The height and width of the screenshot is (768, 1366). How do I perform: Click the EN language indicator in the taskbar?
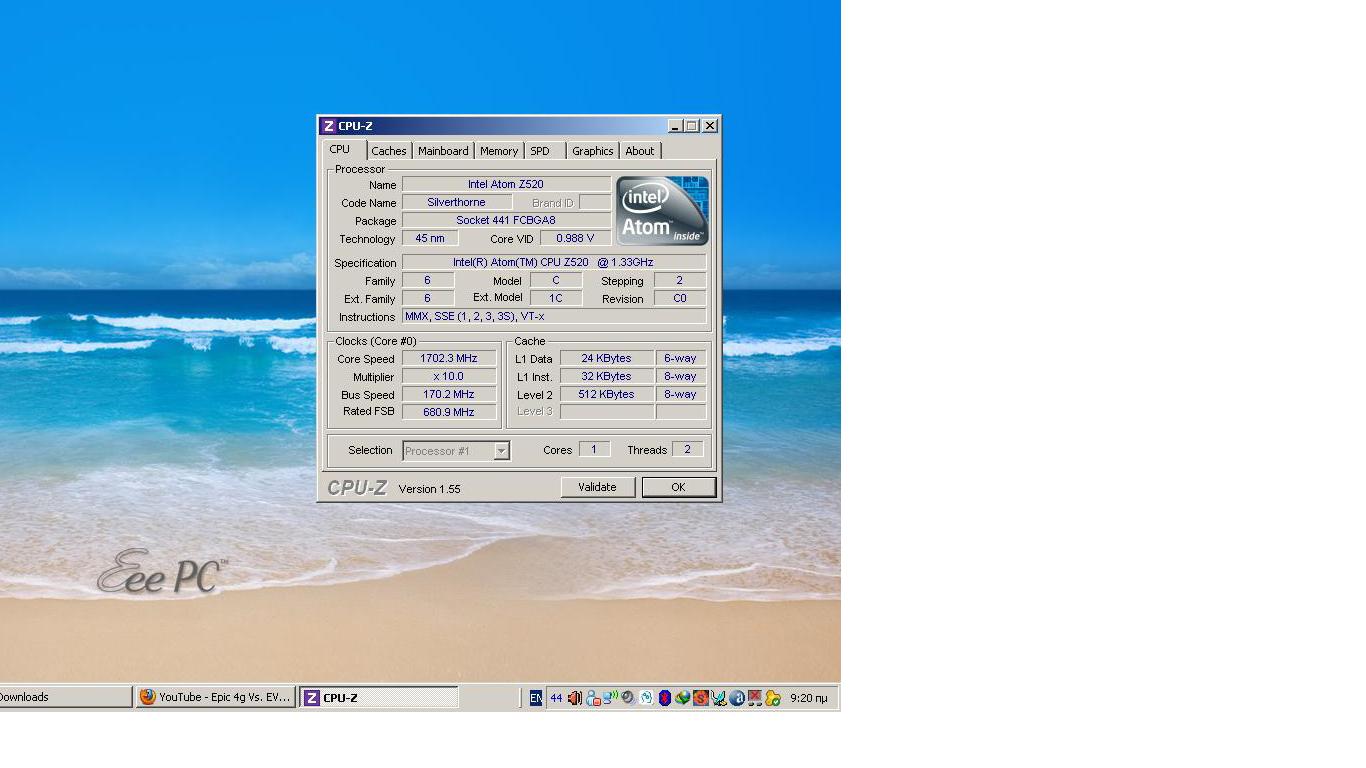[x=536, y=698]
